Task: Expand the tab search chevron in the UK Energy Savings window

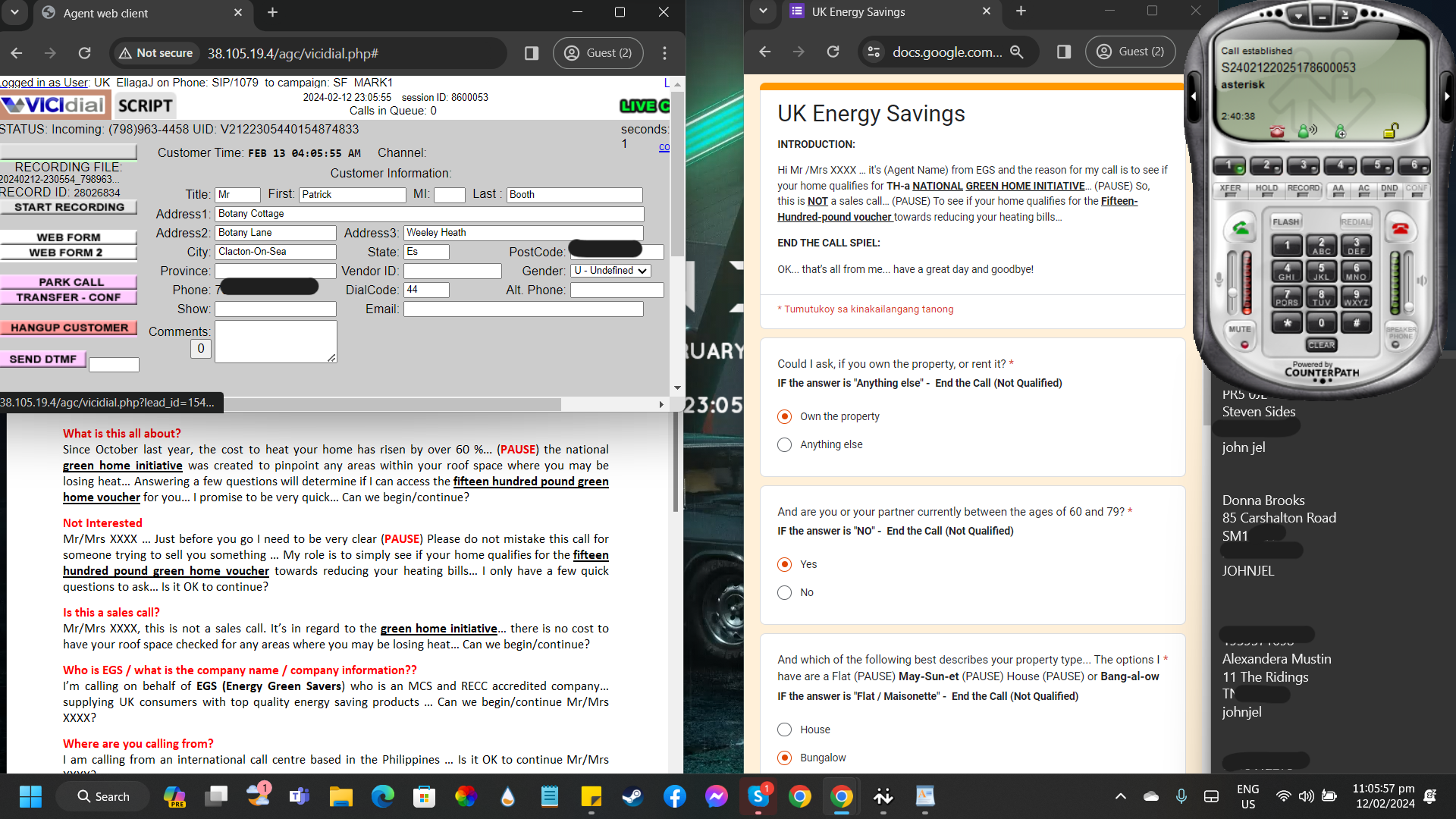Action: pyautogui.click(x=763, y=11)
